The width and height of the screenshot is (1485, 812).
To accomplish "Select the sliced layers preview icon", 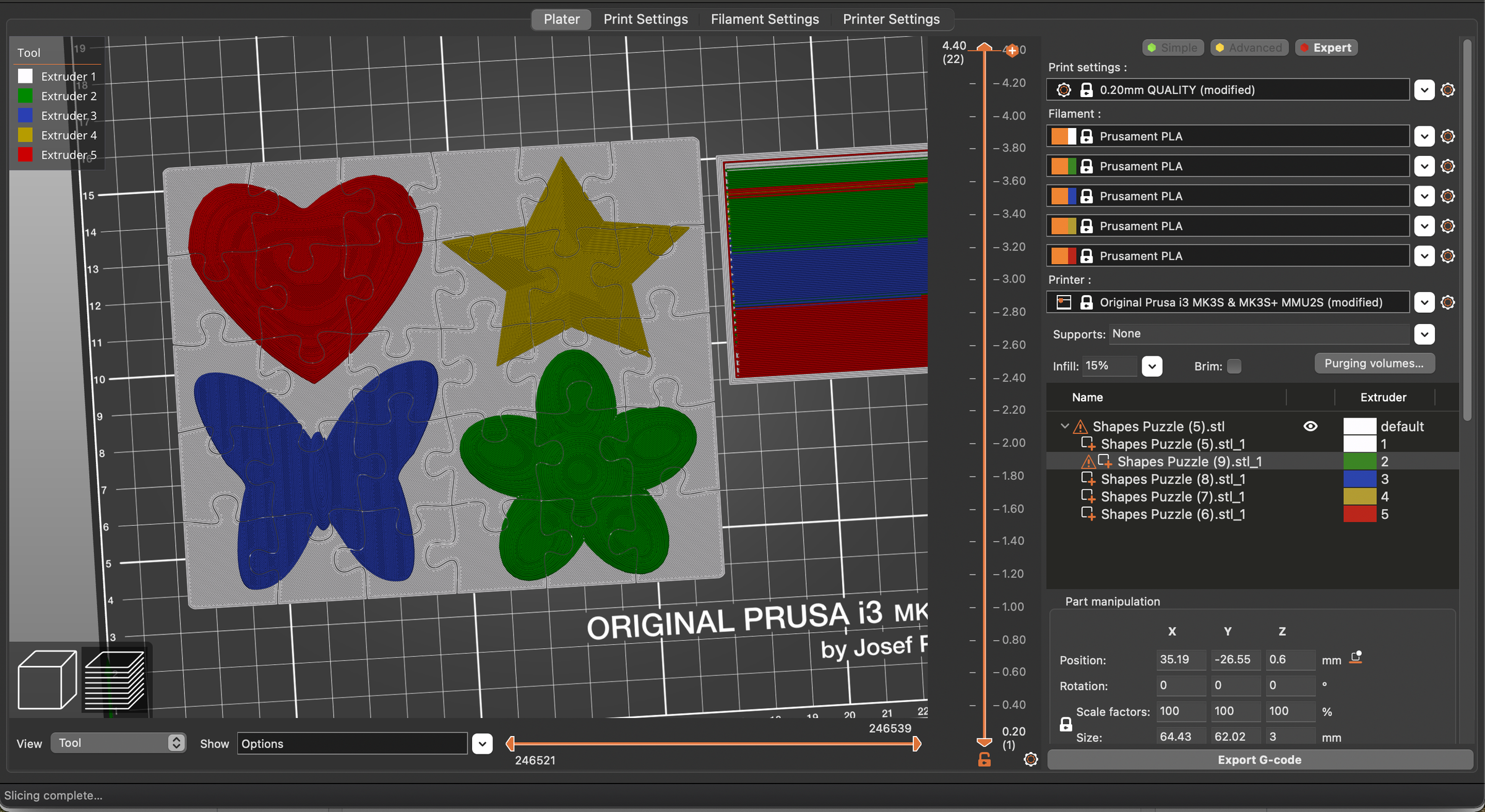I will tap(115, 679).
